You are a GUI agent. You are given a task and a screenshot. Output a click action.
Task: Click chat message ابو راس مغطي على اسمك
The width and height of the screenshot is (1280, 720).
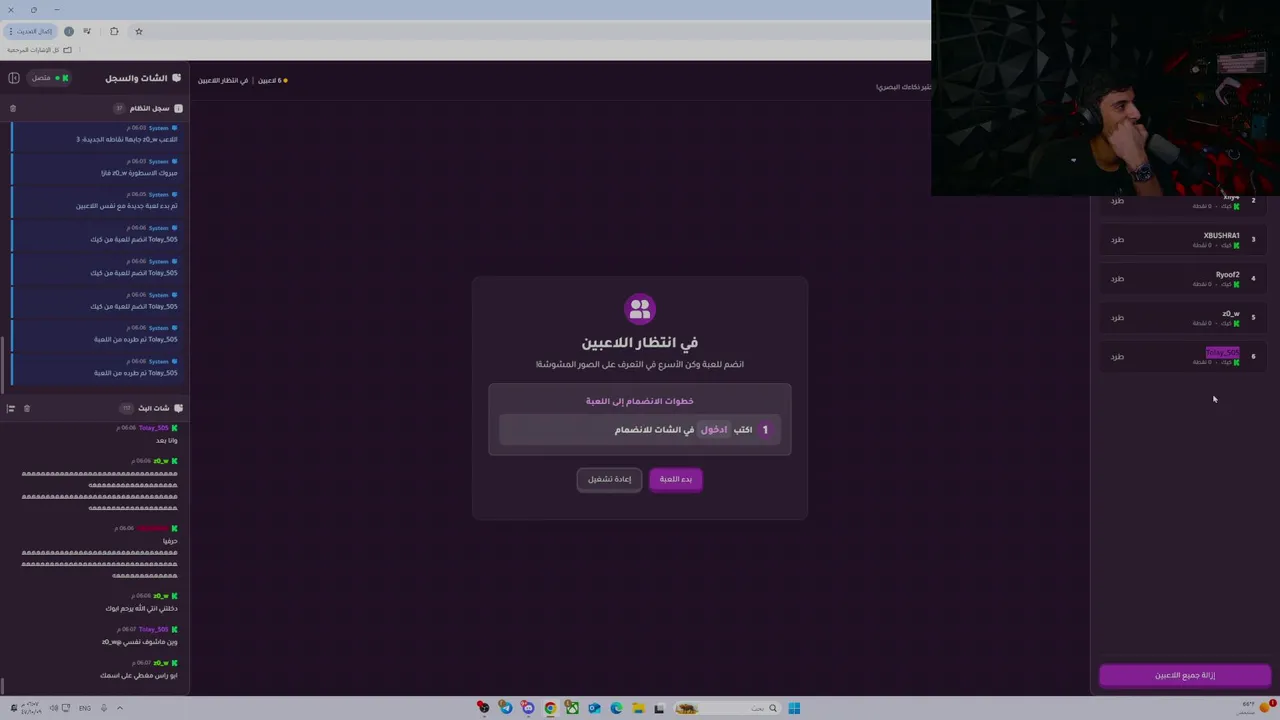(x=138, y=675)
